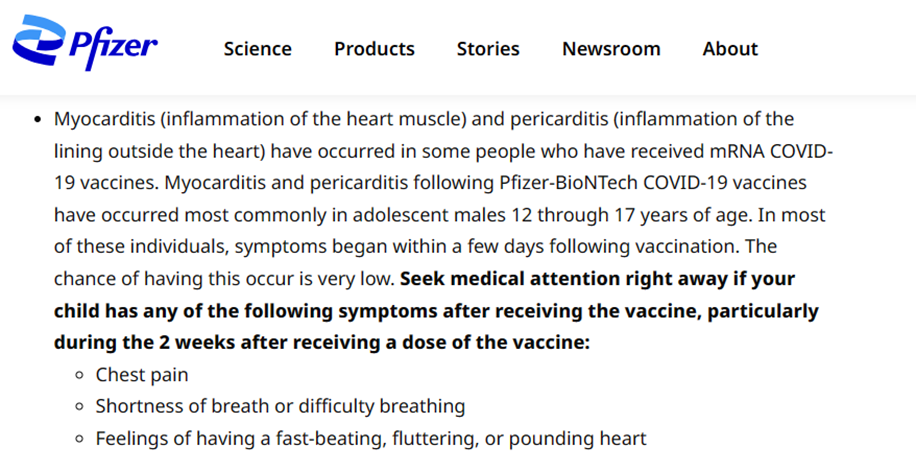916x470 pixels.
Task: Select the About navigation item
Action: point(730,49)
